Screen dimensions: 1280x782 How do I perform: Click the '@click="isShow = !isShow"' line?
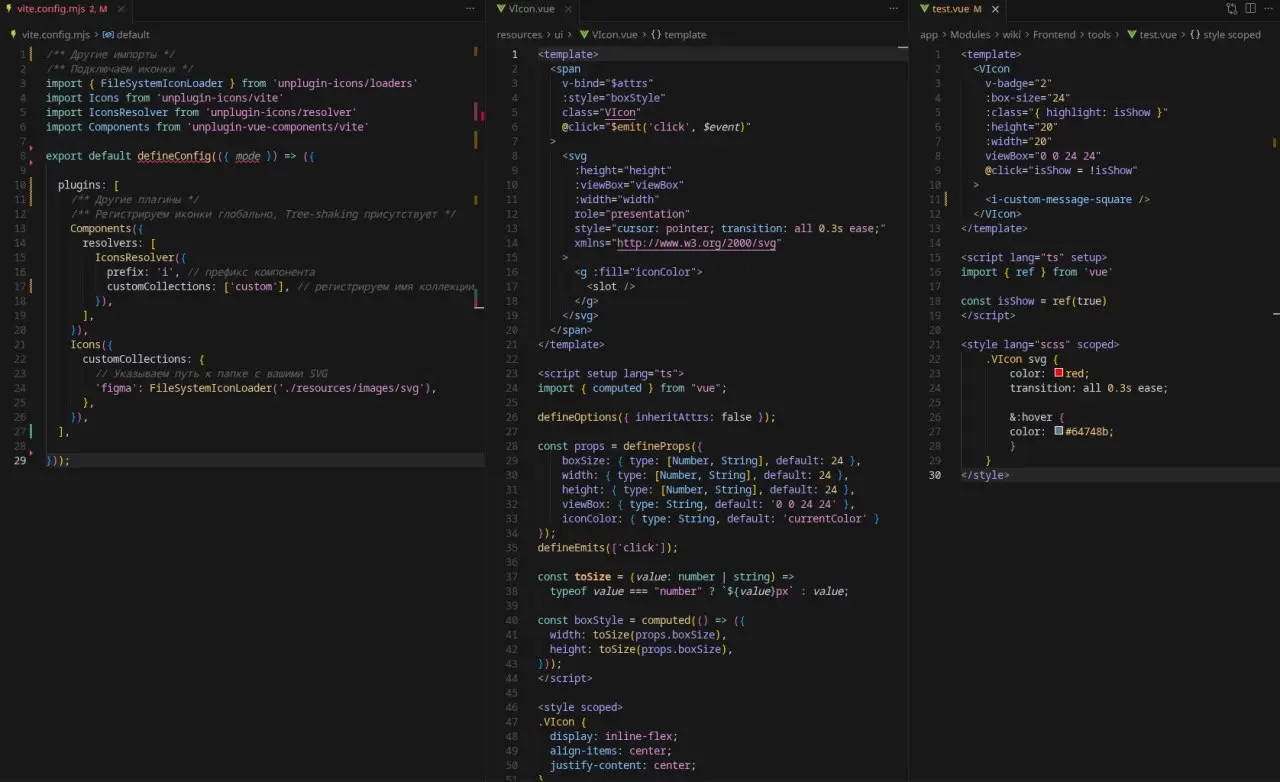coord(1061,170)
